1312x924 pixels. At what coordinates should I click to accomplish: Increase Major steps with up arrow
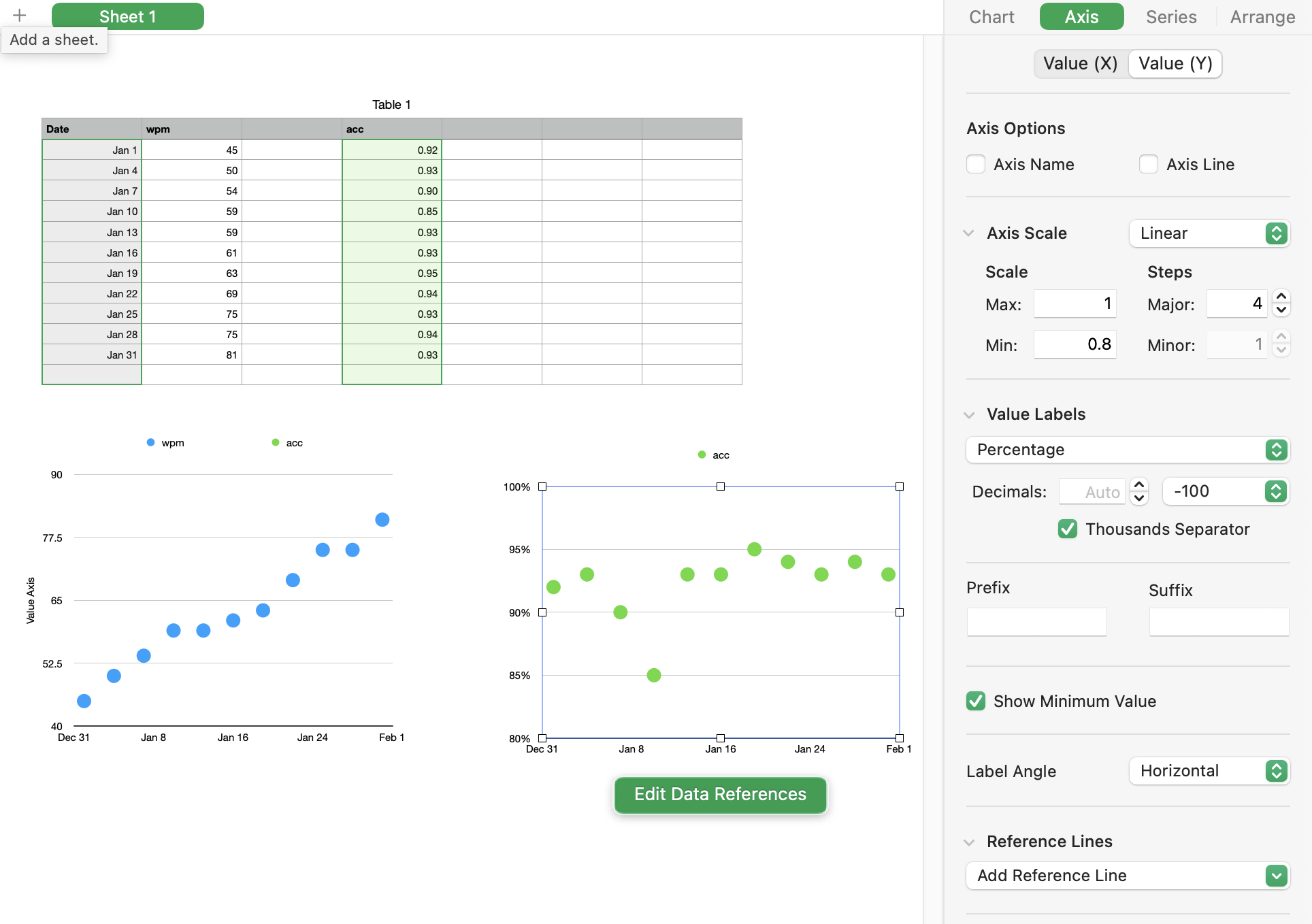coord(1281,297)
